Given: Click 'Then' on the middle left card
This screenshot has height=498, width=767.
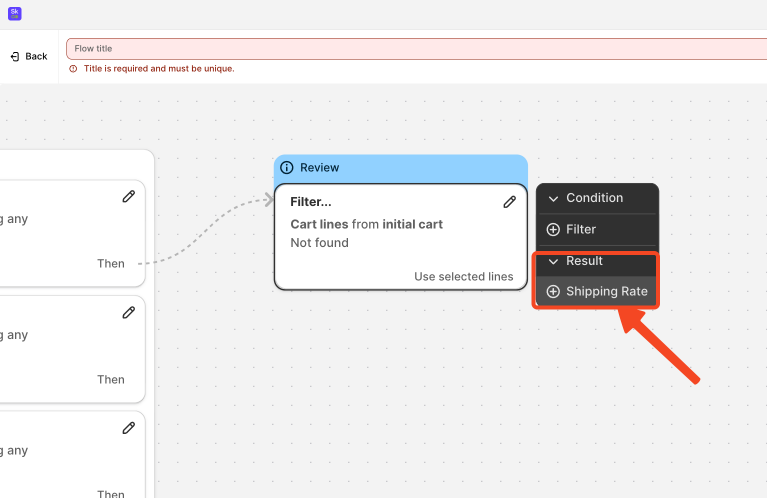Looking at the screenshot, I should tap(111, 380).
